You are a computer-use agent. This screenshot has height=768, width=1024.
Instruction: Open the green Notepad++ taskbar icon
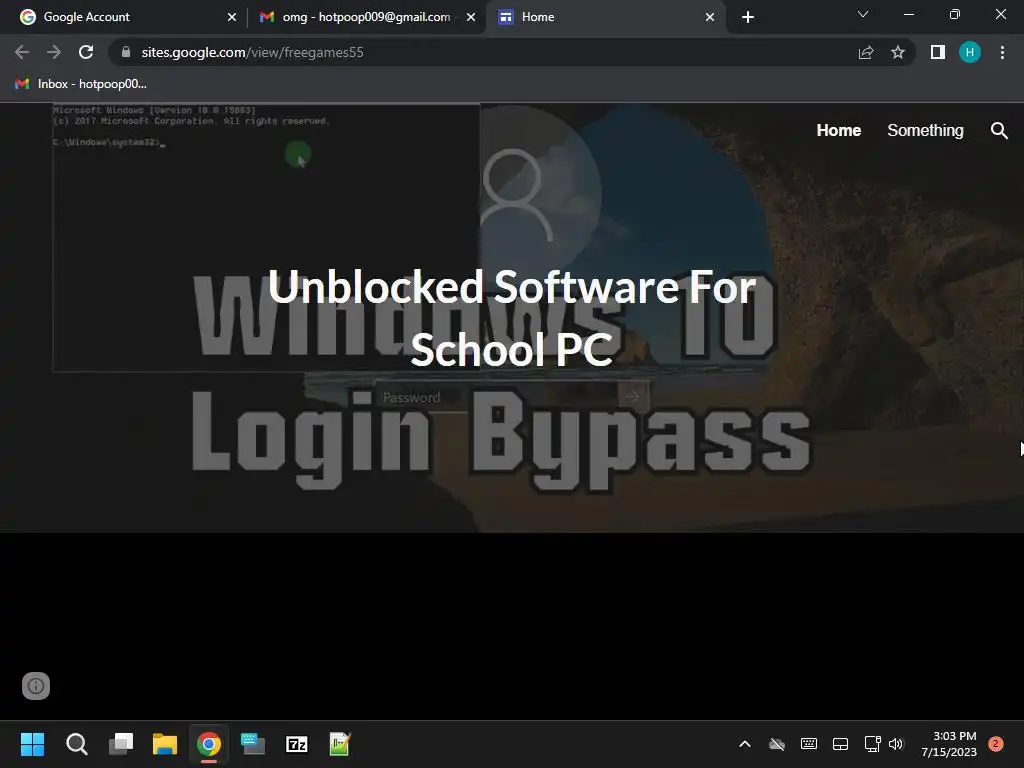click(340, 744)
